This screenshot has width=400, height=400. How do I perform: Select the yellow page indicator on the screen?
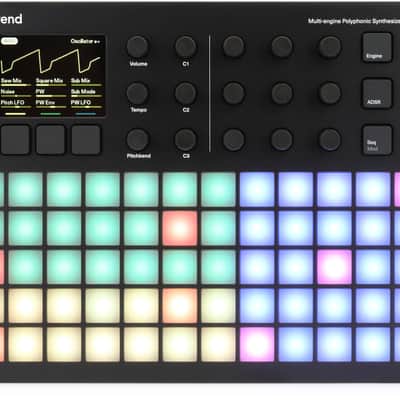coord(16,114)
